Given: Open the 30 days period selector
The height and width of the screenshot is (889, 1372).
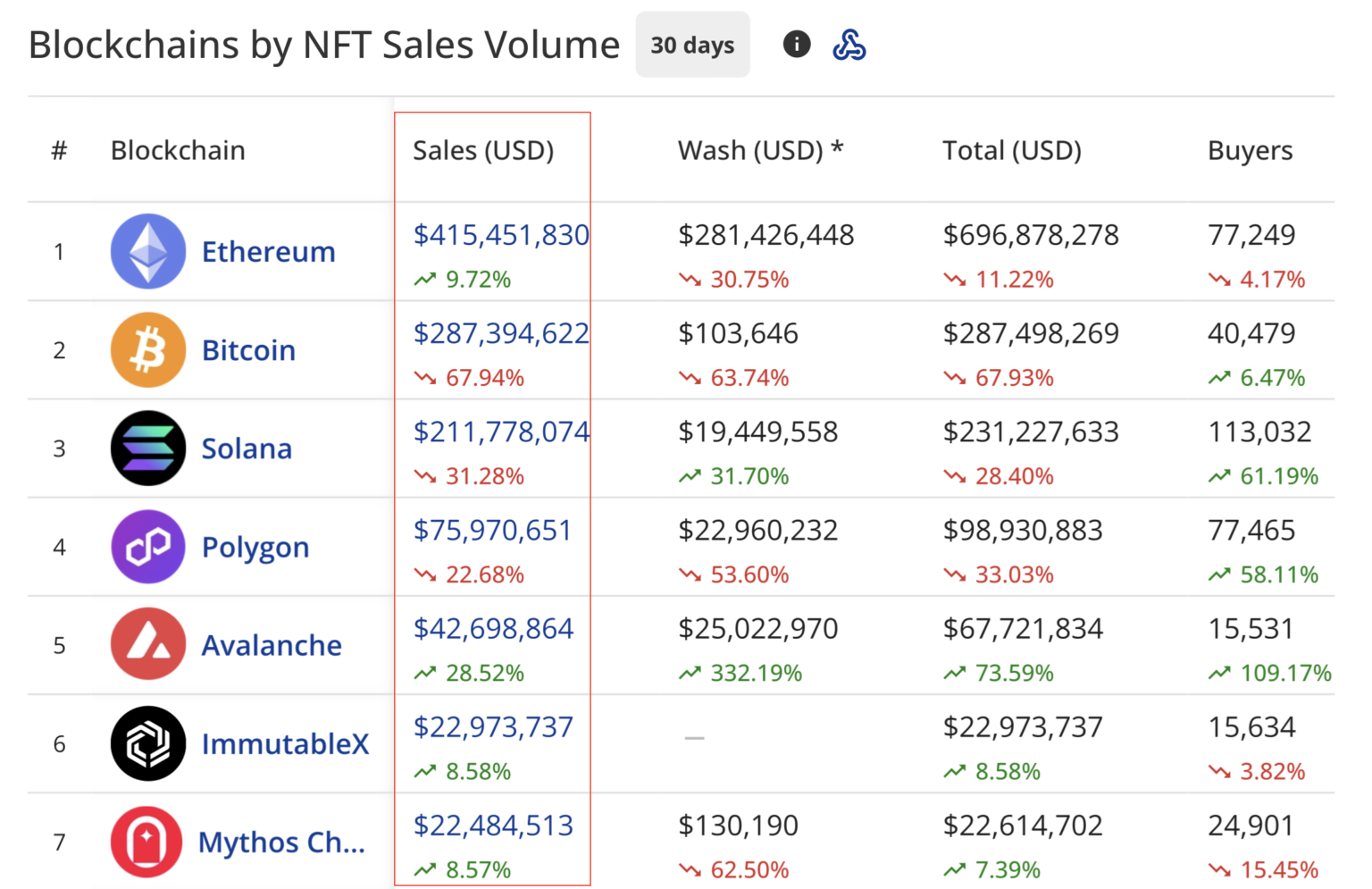Looking at the screenshot, I should pos(692,45).
